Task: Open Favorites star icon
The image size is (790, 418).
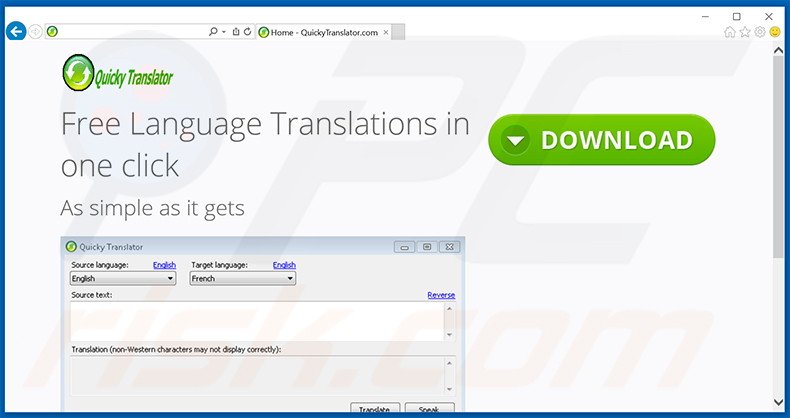Action: point(745,32)
